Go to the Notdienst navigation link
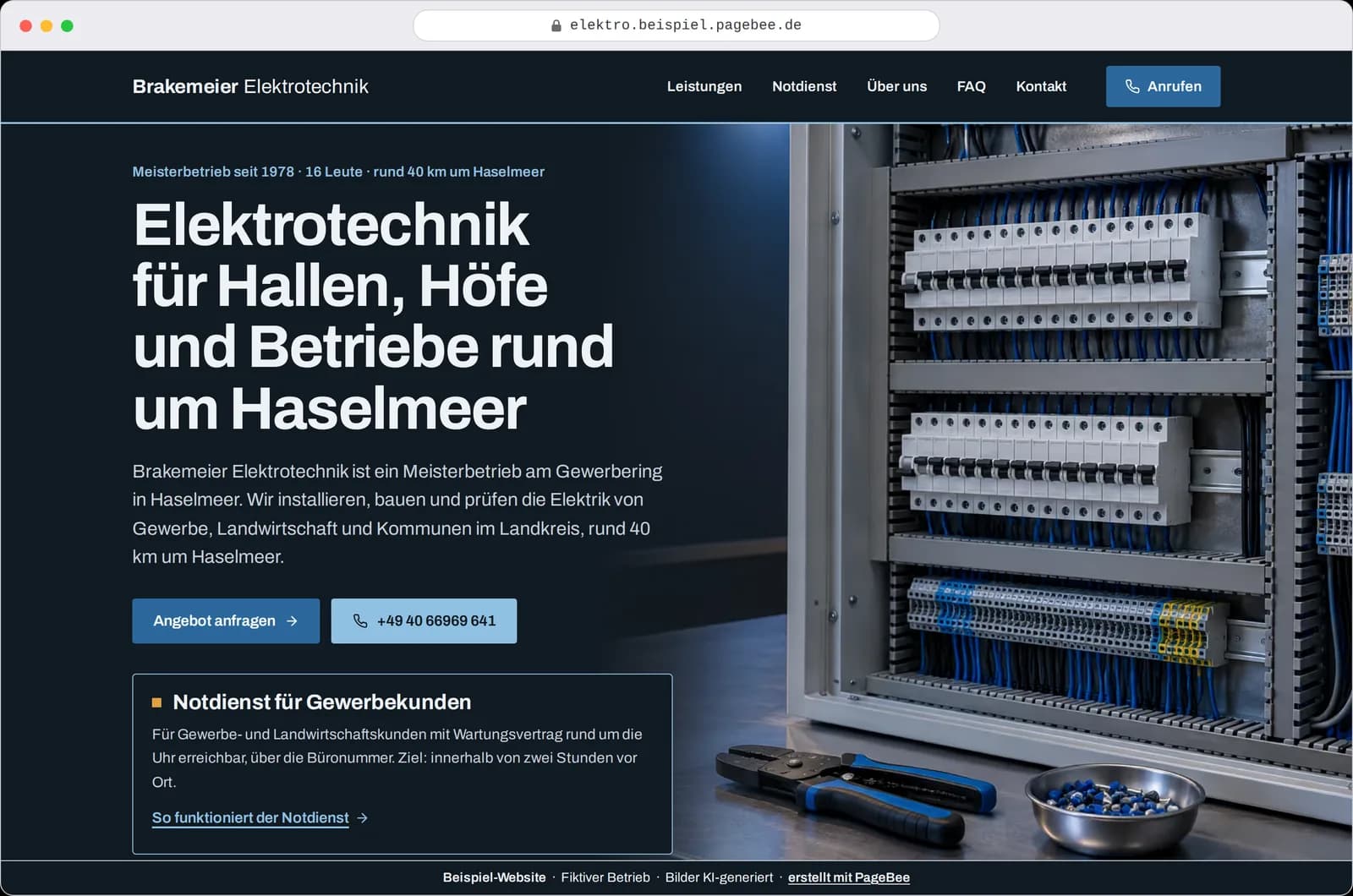This screenshot has height=896, width=1353. point(804,86)
